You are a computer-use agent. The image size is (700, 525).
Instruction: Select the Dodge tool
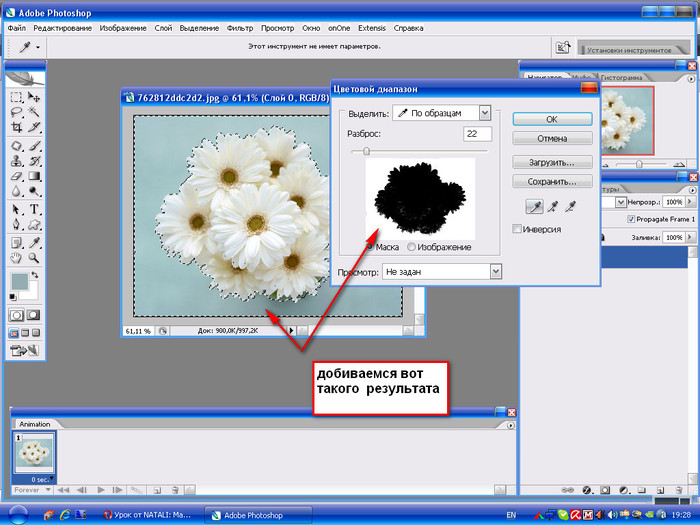pyautogui.click(x=34, y=191)
